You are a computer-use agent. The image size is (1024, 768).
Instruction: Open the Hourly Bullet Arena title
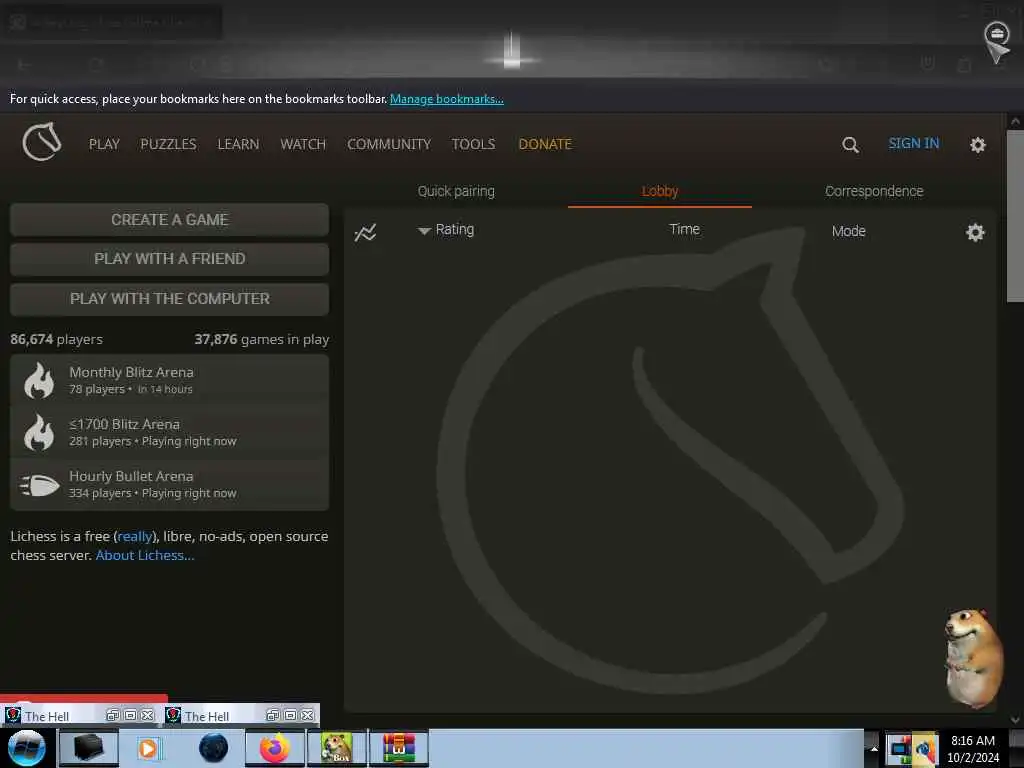[131, 477]
